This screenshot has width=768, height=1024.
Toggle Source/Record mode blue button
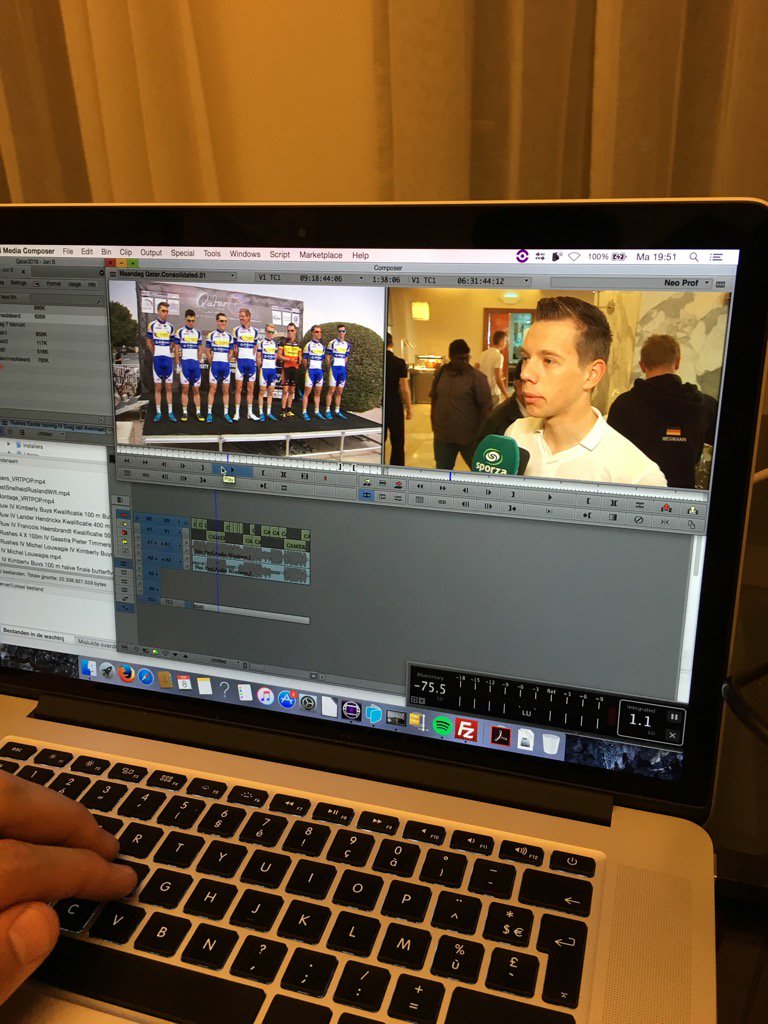pyautogui.click(x=367, y=496)
